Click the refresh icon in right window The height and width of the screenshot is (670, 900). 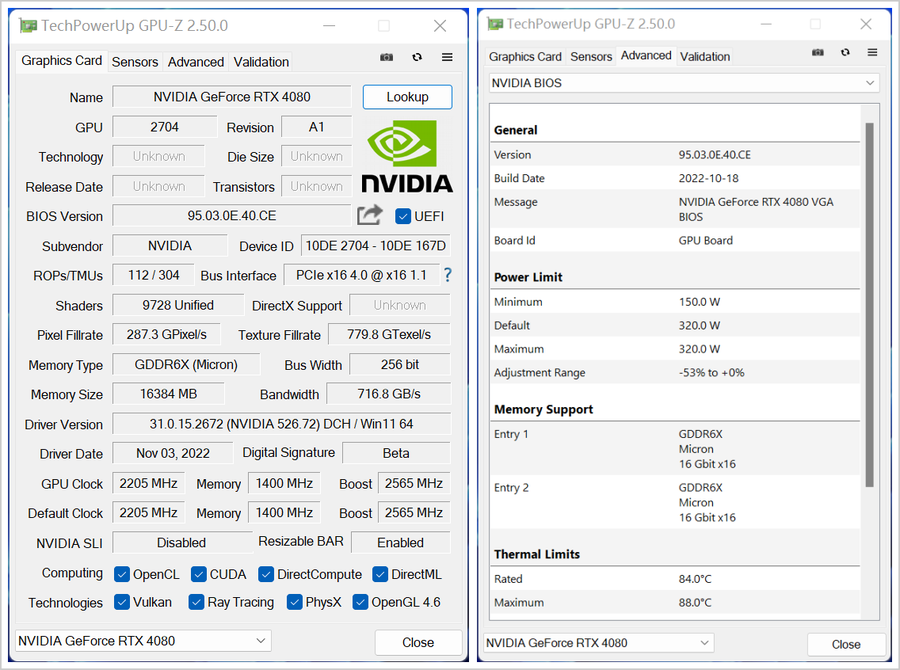coord(845,53)
